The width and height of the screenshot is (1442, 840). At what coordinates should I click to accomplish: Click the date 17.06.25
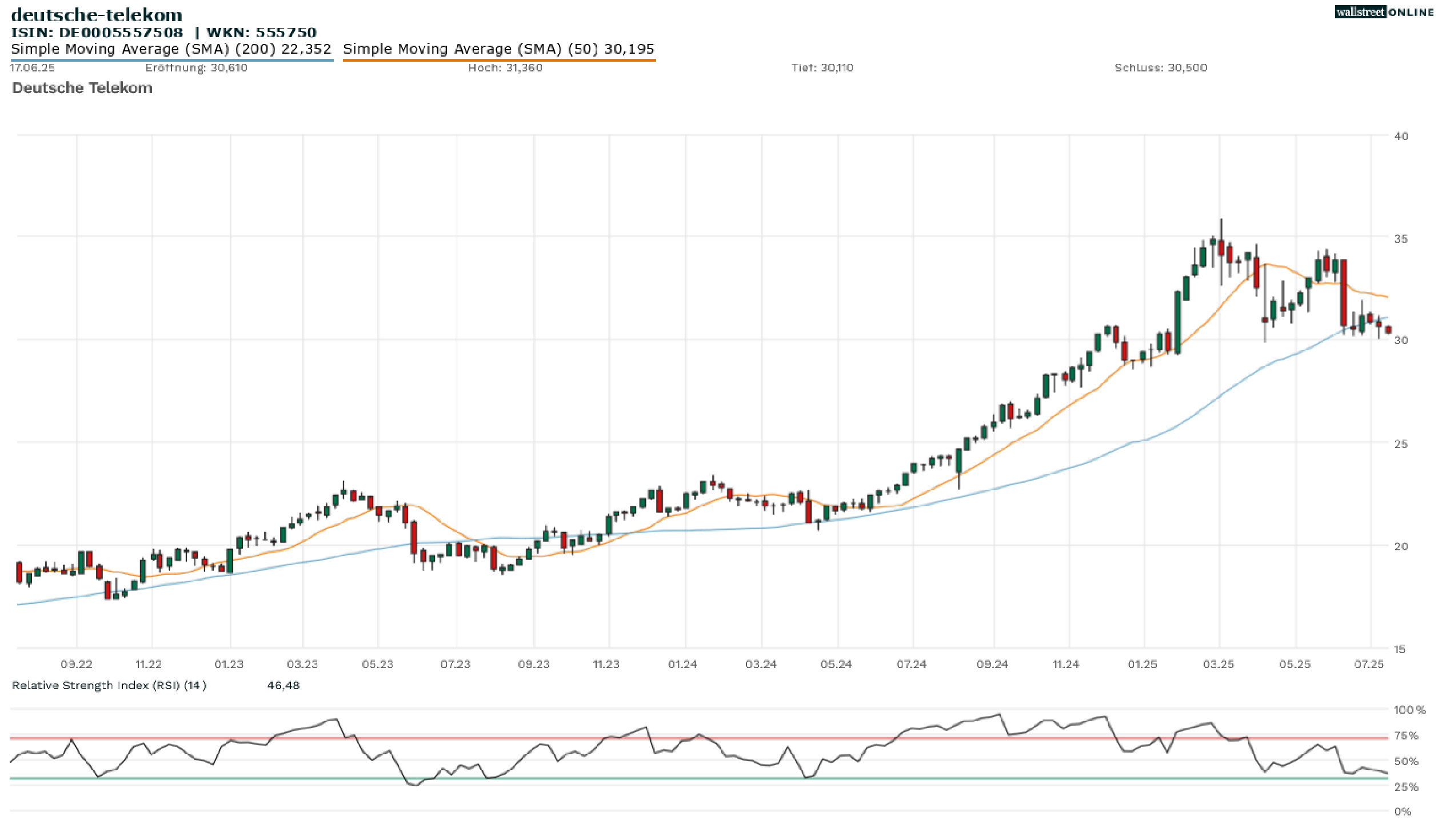pyautogui.click(x=33, y=67)
